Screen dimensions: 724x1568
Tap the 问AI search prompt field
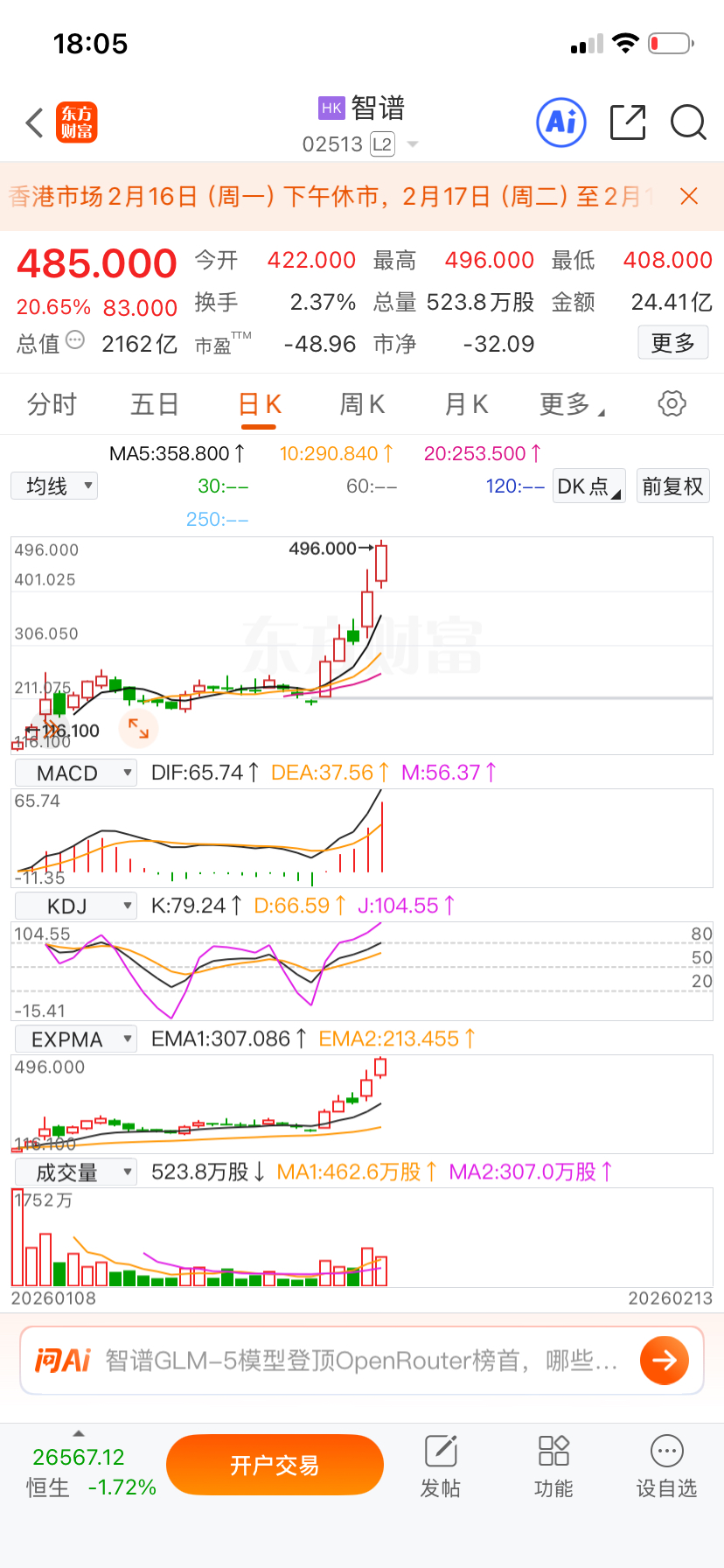tap(361, 1360)
